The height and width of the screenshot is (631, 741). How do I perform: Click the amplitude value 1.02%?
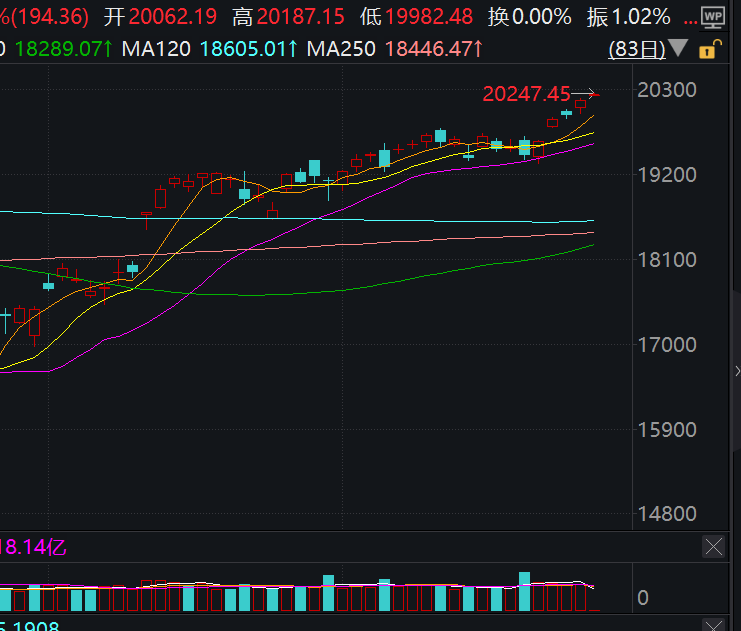point(641,17)
